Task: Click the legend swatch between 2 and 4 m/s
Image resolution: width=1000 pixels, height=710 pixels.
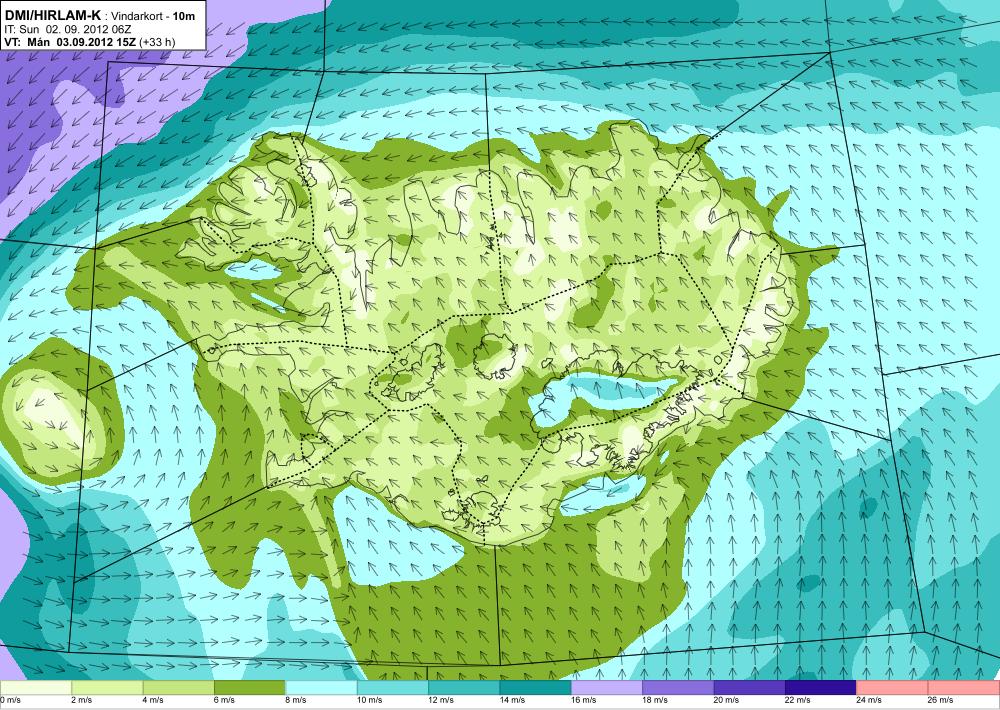Action: click(107, 688)
